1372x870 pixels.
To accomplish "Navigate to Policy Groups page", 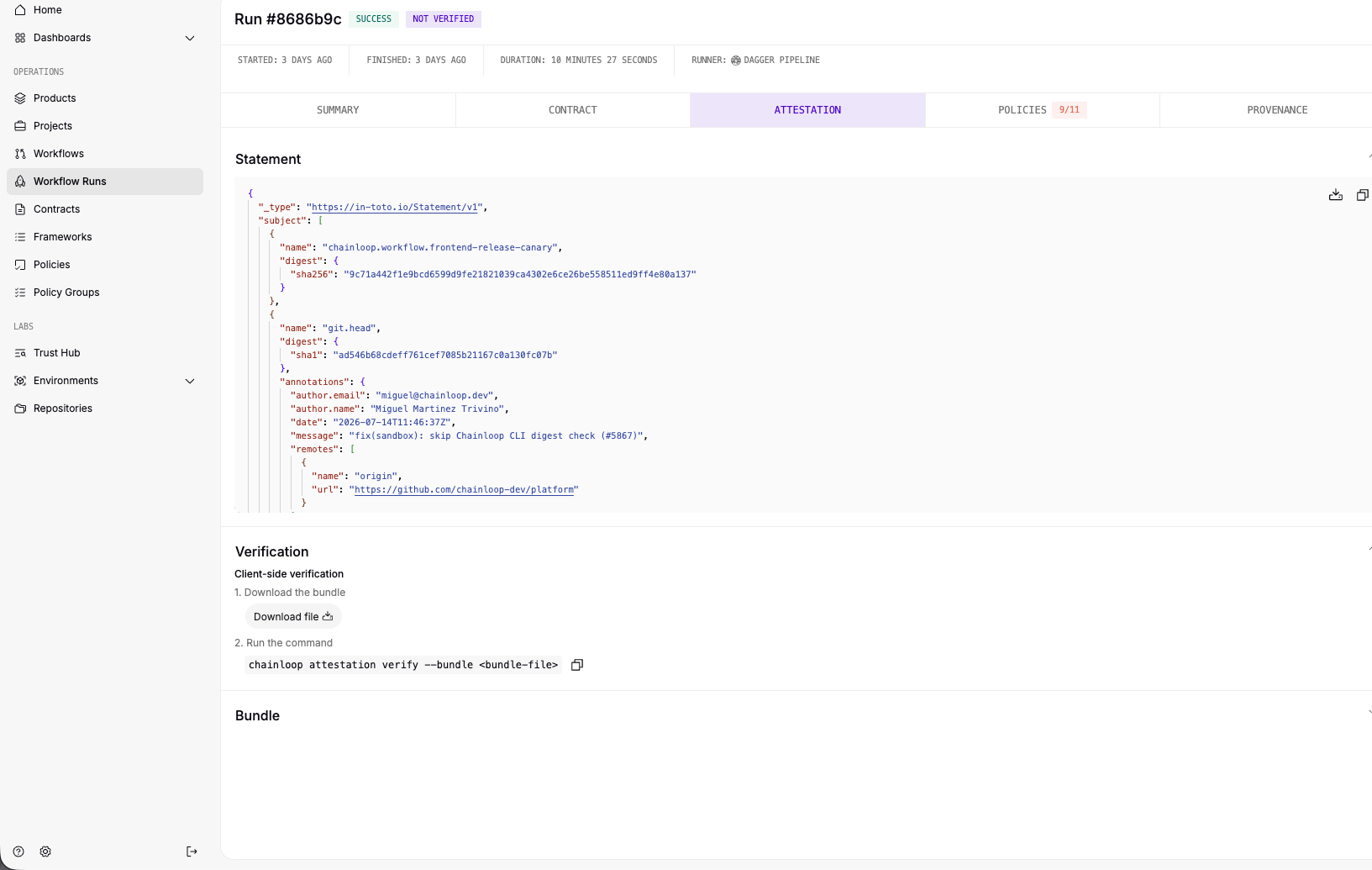I will pyautogui.click(x=105, y=293).
